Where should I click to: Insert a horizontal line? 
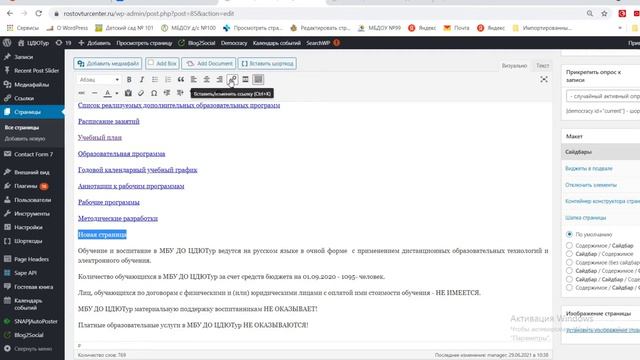coord(94,93)
